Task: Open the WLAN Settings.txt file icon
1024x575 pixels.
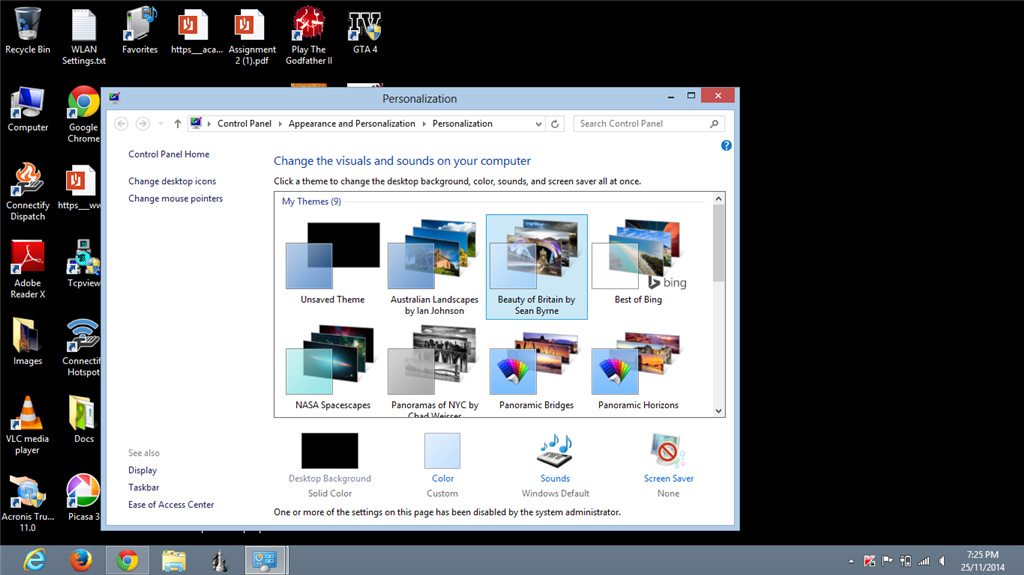Action: pyautogui.click(x=84, y=36)
